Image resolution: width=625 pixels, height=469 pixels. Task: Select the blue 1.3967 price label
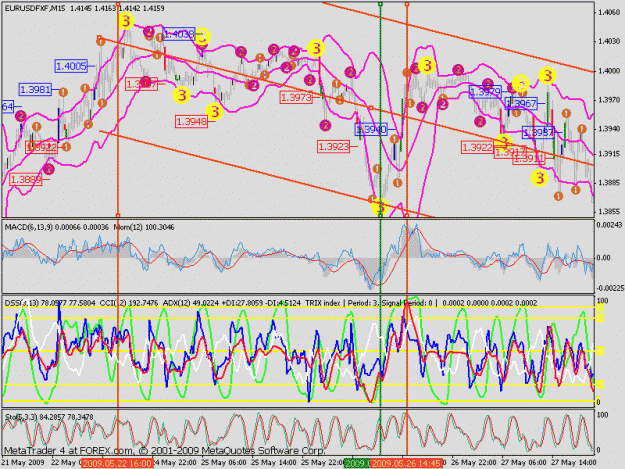click(x=521, y=104)
